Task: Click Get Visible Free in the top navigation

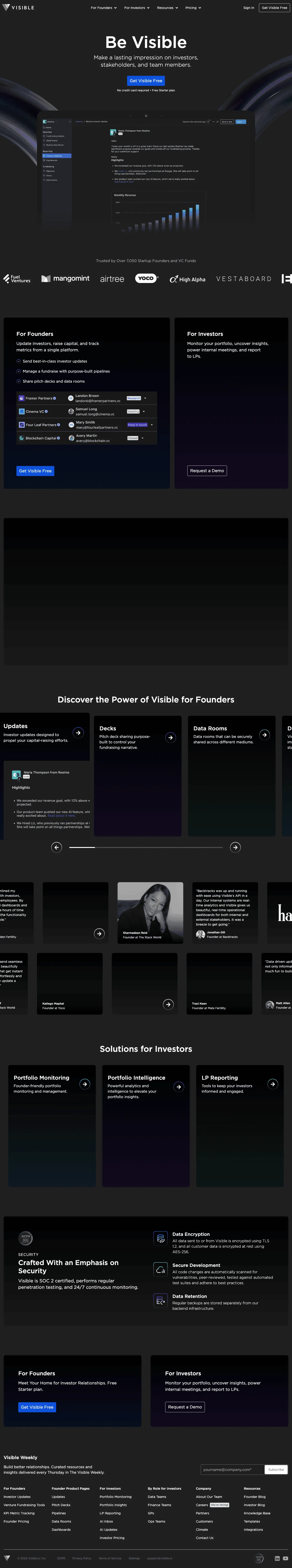Action: pyautogui.click(x=274, y=8)
